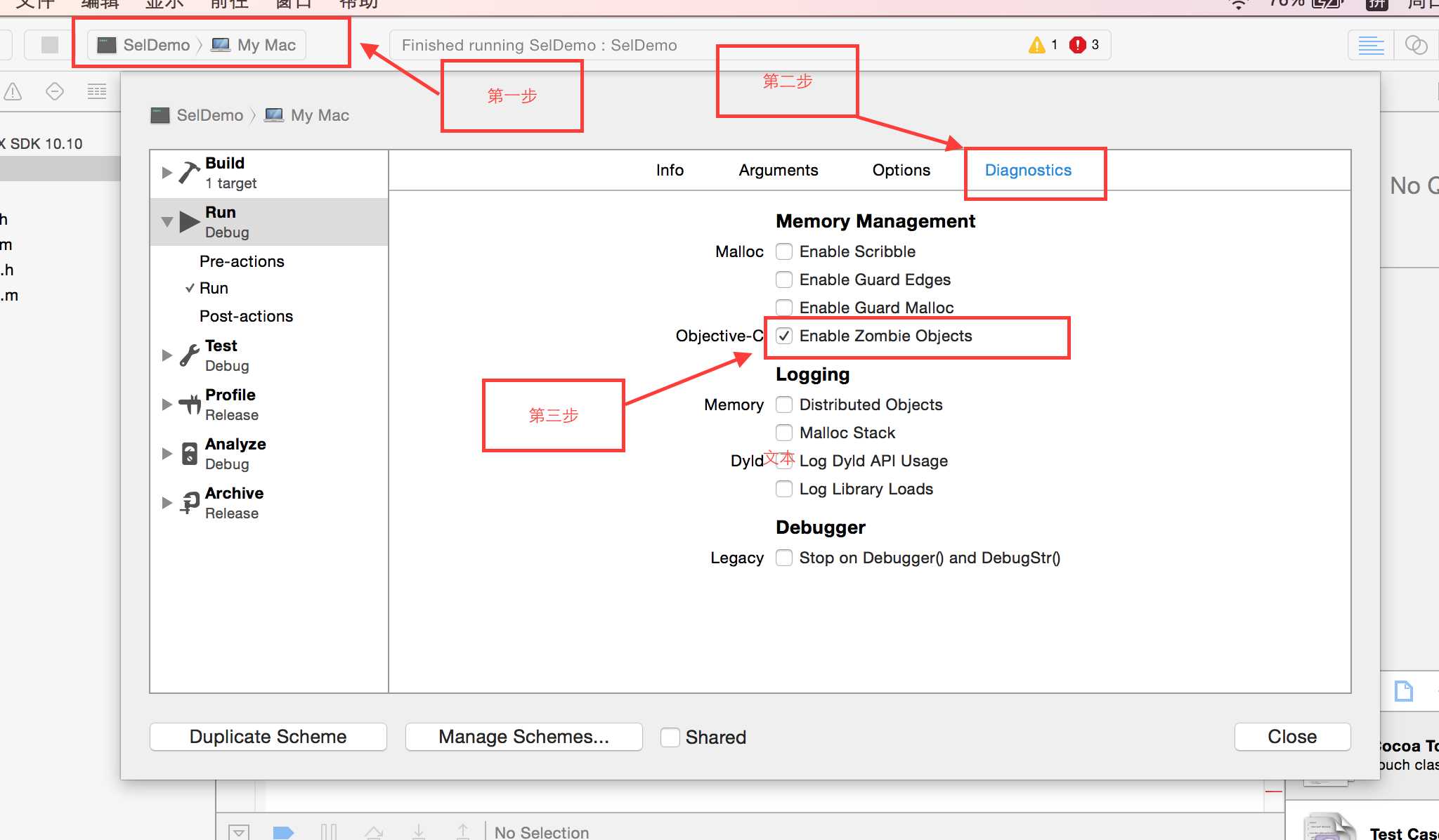1439x840 pixels.
Task: Enable Zombie Objects checkbox
Action: pyautogui.click(x=783, y=335)
